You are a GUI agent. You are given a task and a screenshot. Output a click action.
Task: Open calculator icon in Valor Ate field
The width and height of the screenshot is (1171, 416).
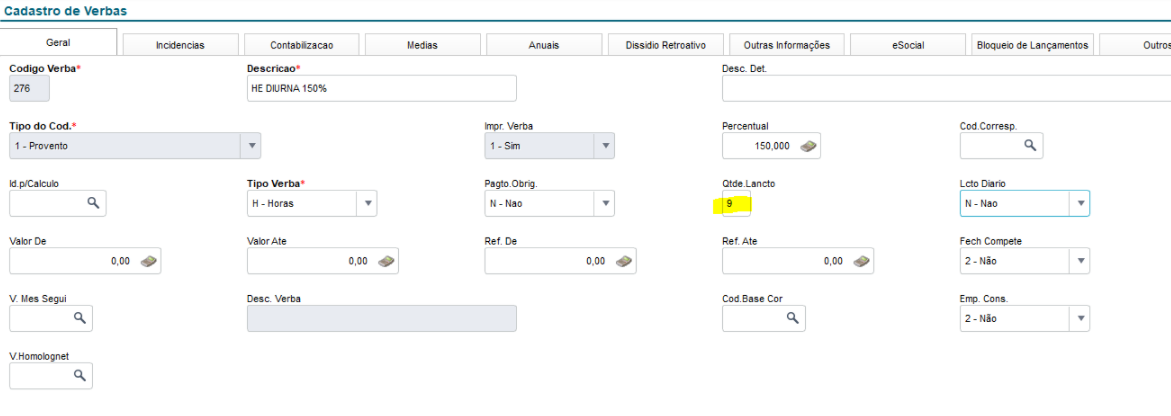386,261
